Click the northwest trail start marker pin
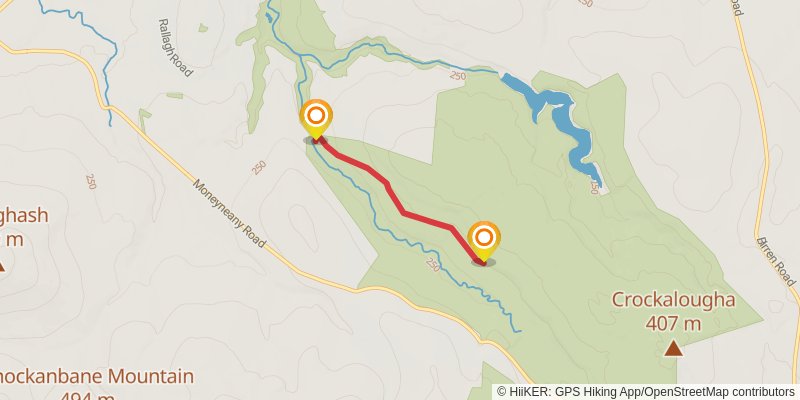The height and width of the screenshot is (400, 800). click(316, 119)
